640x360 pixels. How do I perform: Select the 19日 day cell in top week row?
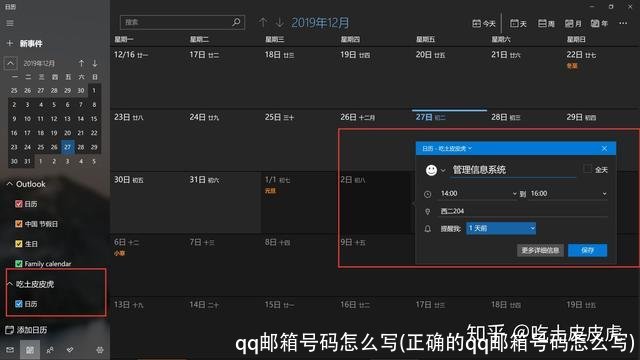coord(373,78)
